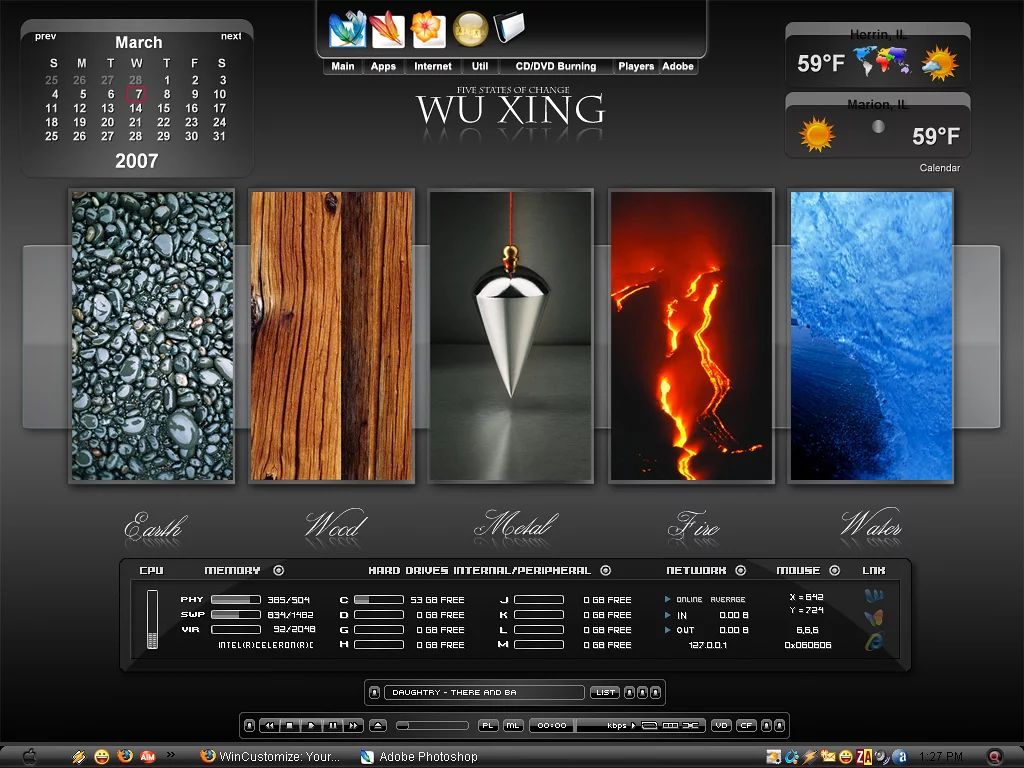The image size is (1024, 768).
Task: Expand the quick launch overflow chevron
Action: (x=170, y=755)
